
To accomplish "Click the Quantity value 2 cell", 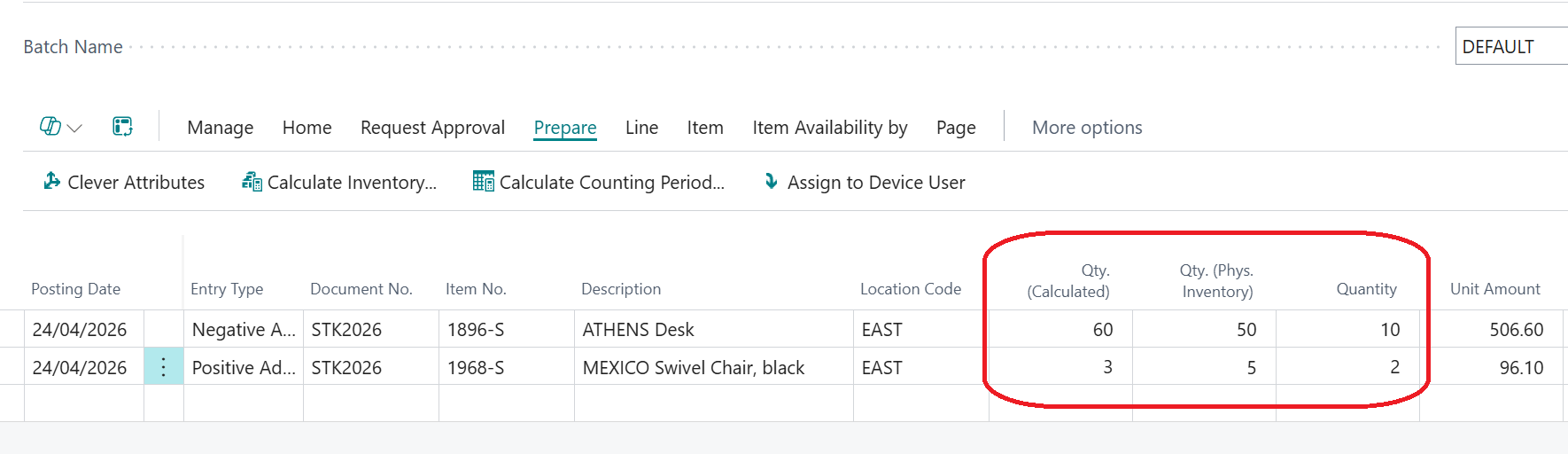I will pyautogui.click(x=1347, y=367).
